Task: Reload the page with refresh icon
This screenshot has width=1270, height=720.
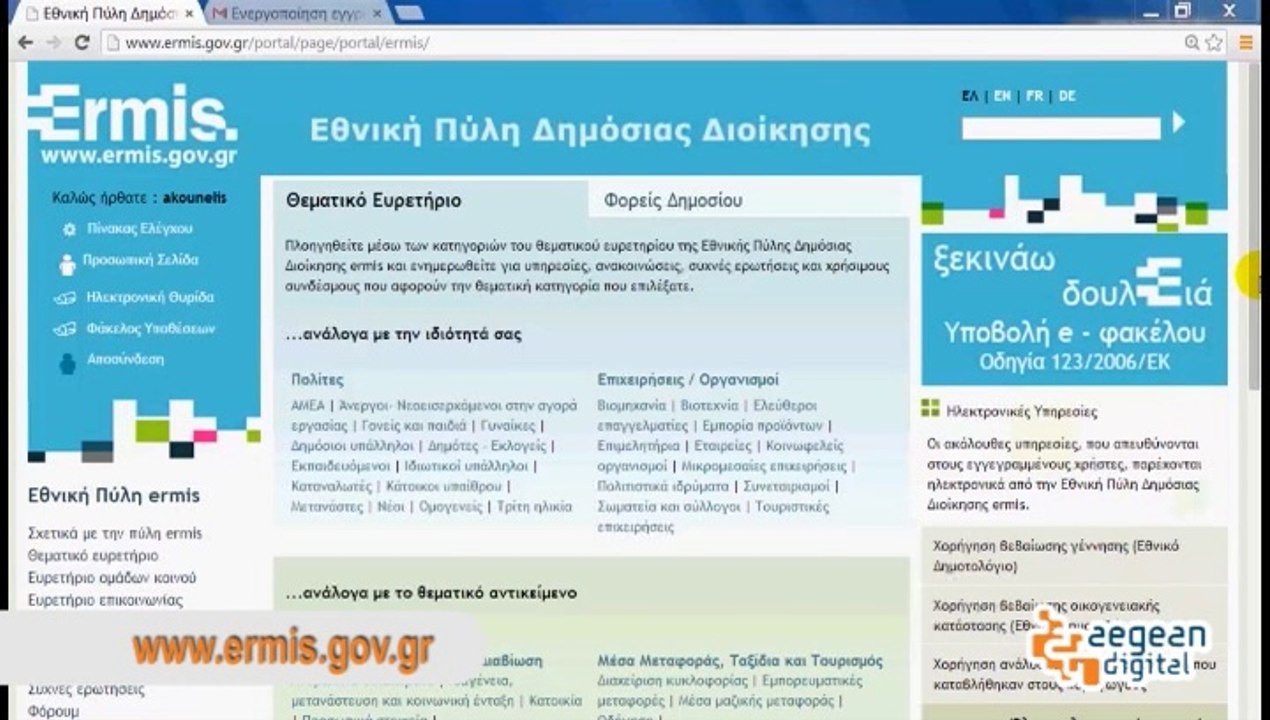Action: (x=82, y=43)
